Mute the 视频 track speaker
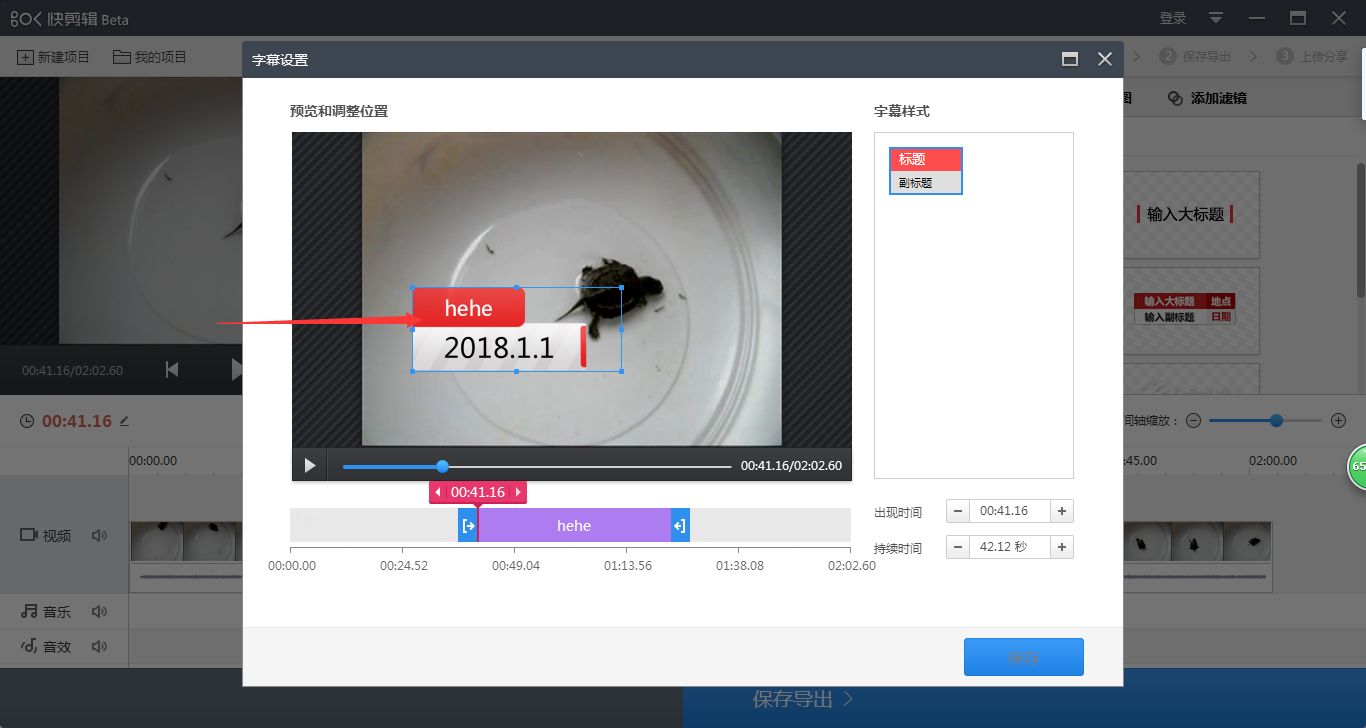Screen dimensions: 1366x728 click(98, 535)
